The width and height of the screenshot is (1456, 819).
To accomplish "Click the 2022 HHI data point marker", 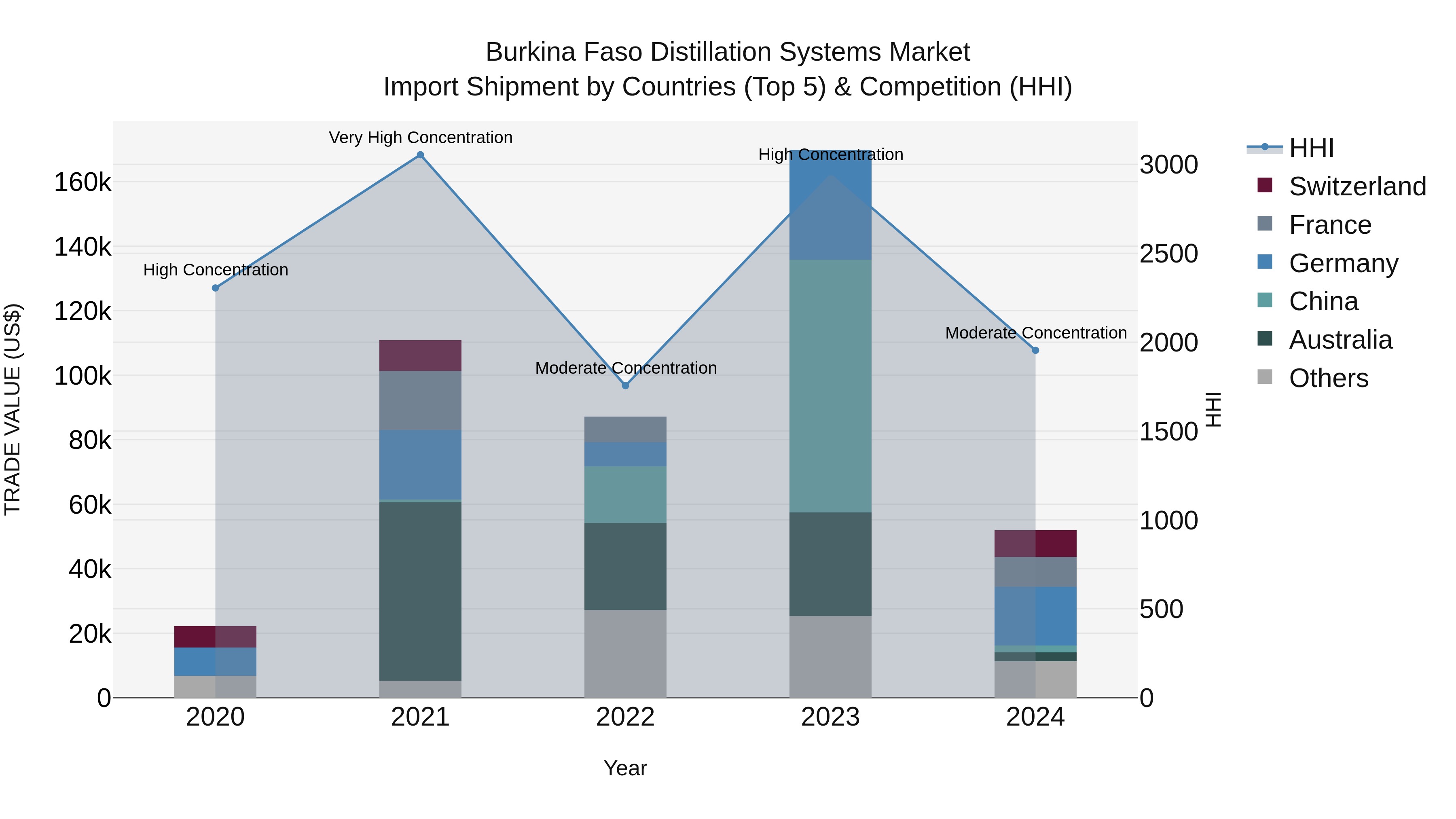I will 625,386.
